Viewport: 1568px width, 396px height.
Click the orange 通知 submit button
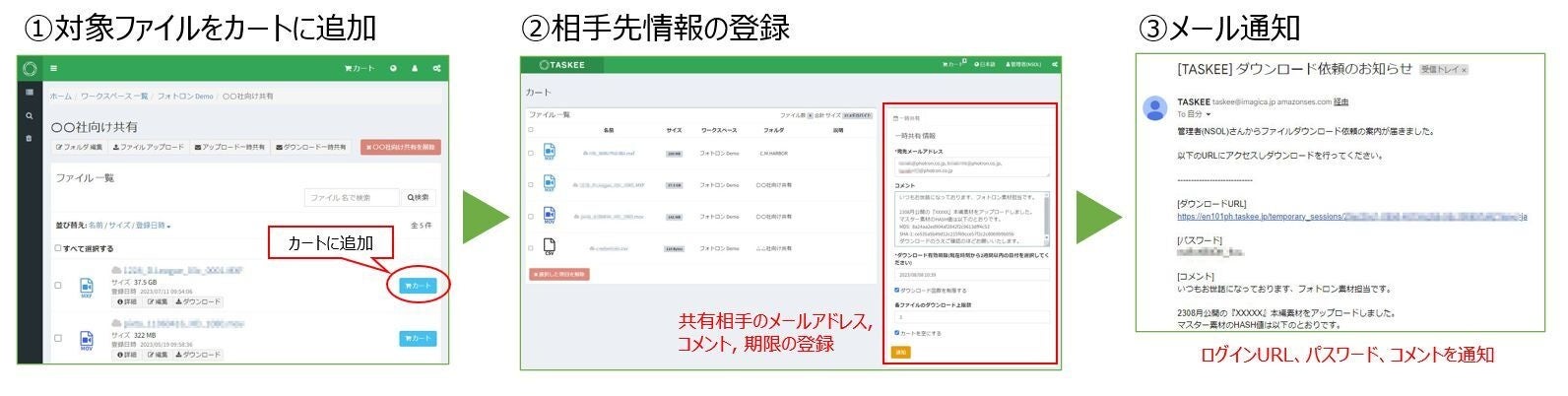point(900,352)
